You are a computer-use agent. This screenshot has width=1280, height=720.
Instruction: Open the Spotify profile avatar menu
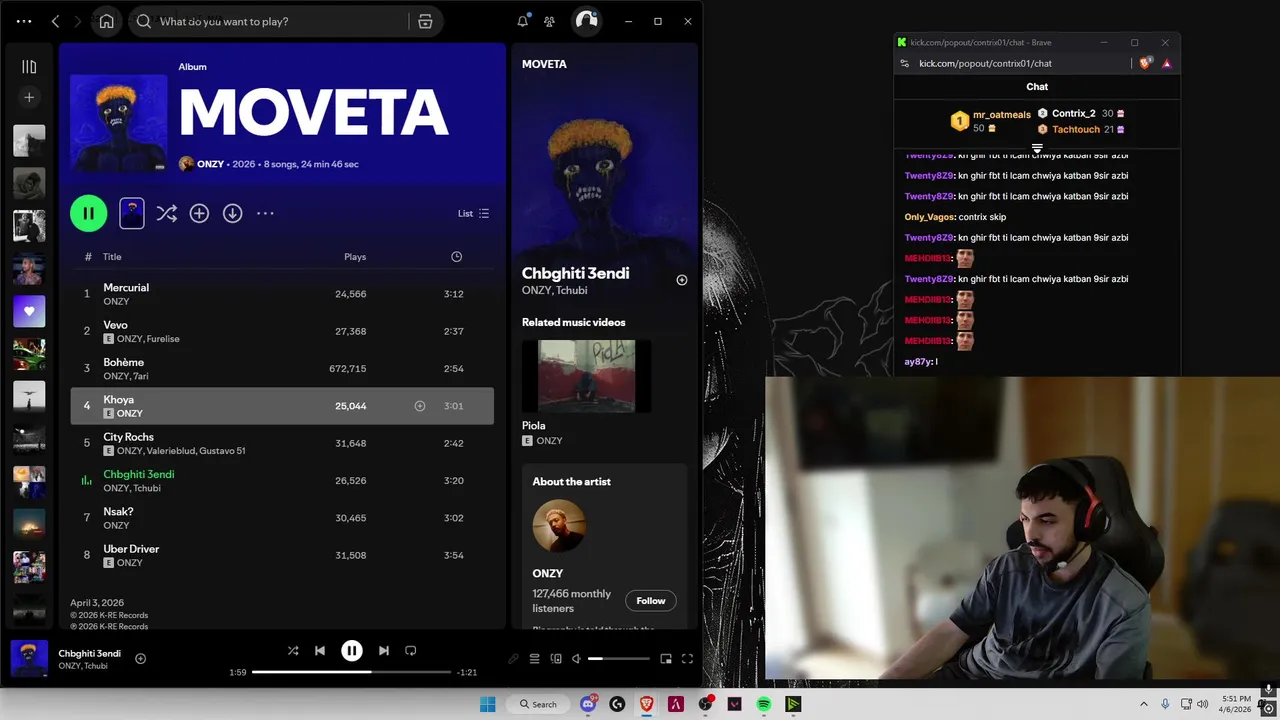point(586,21)
